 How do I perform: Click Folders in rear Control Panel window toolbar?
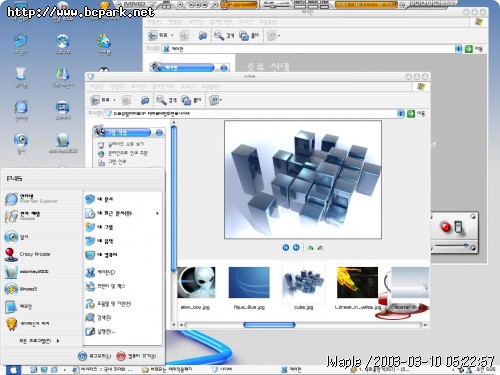click(249, 35)
